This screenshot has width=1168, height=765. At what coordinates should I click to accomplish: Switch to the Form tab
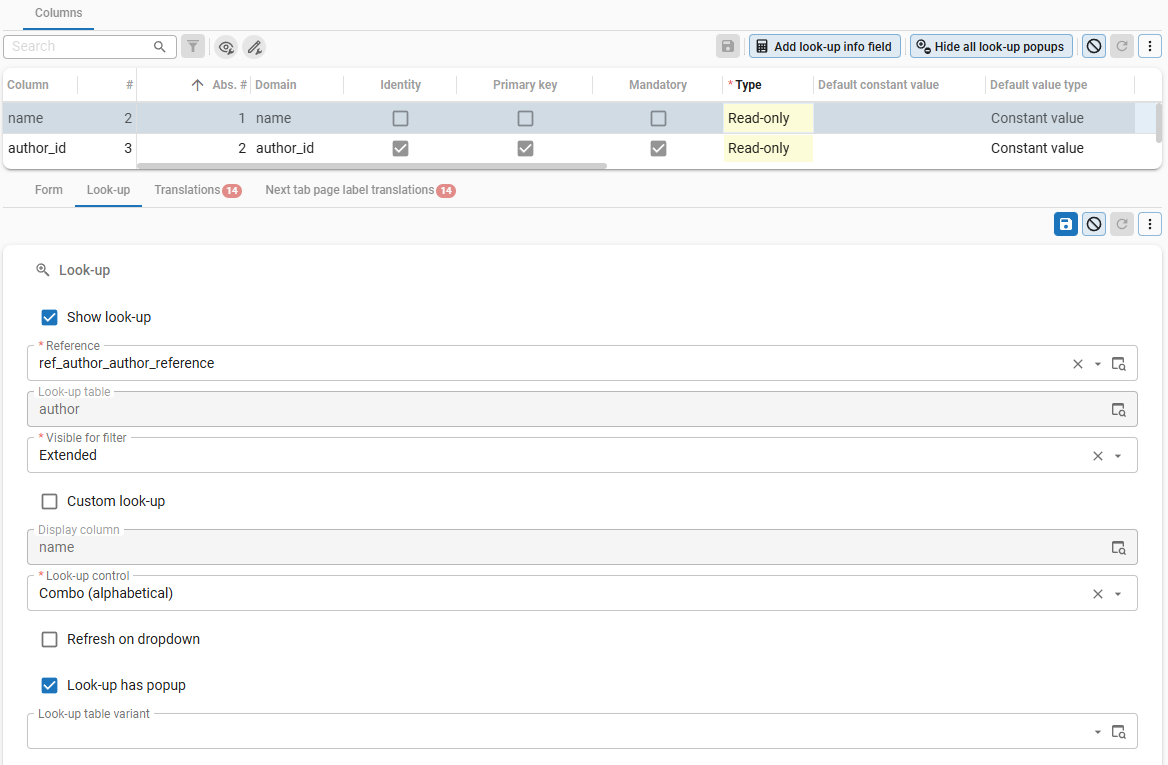[49, 190]
